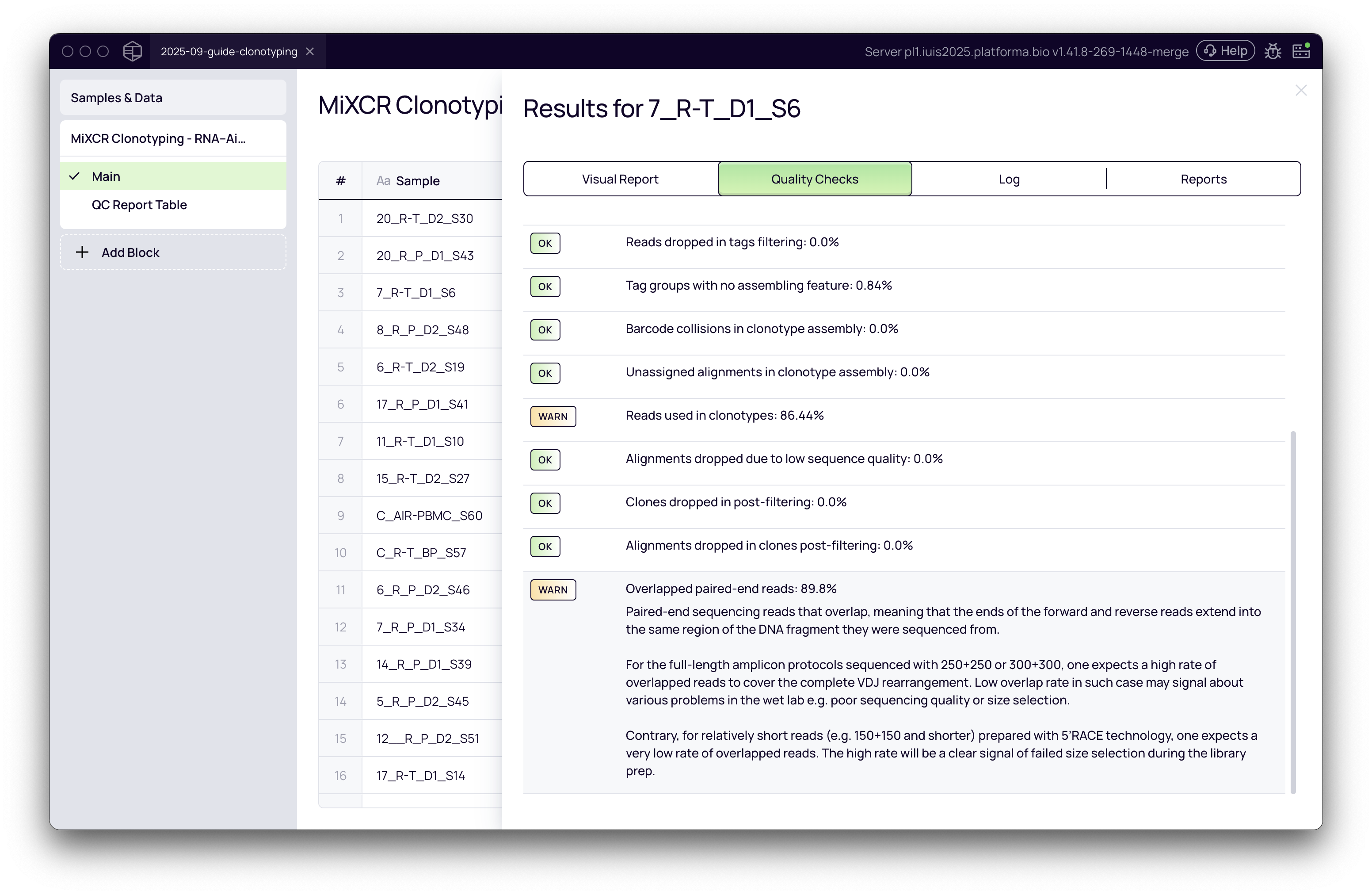Collapse the Overlapped paired-end reads check
The width and height of the screenshot is (1372, 895).
coord(730,589)
